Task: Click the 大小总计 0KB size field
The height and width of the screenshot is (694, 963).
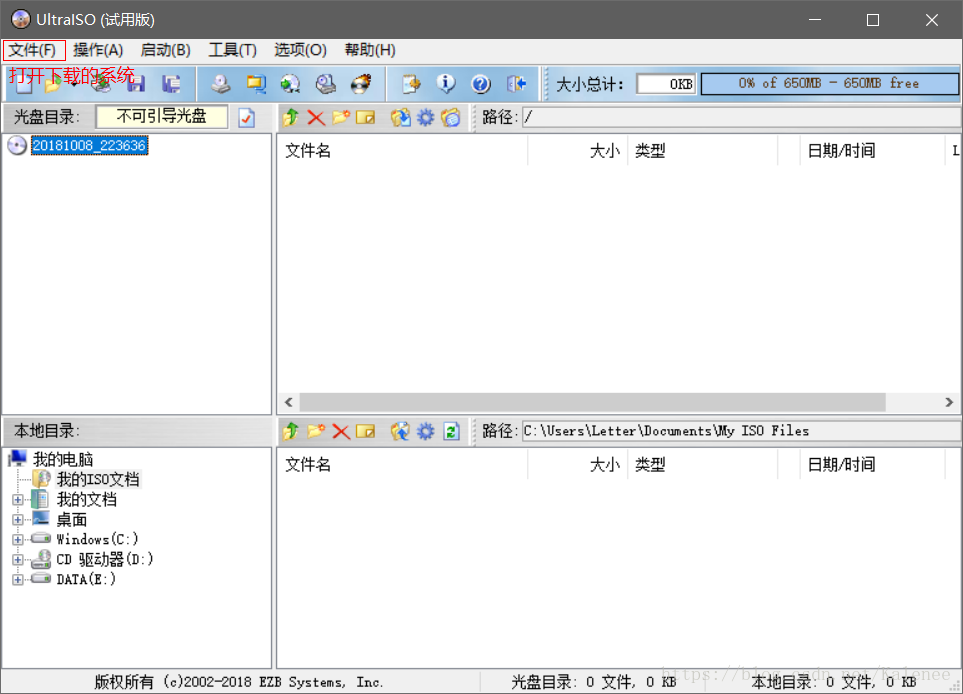Action: point(666,84)
